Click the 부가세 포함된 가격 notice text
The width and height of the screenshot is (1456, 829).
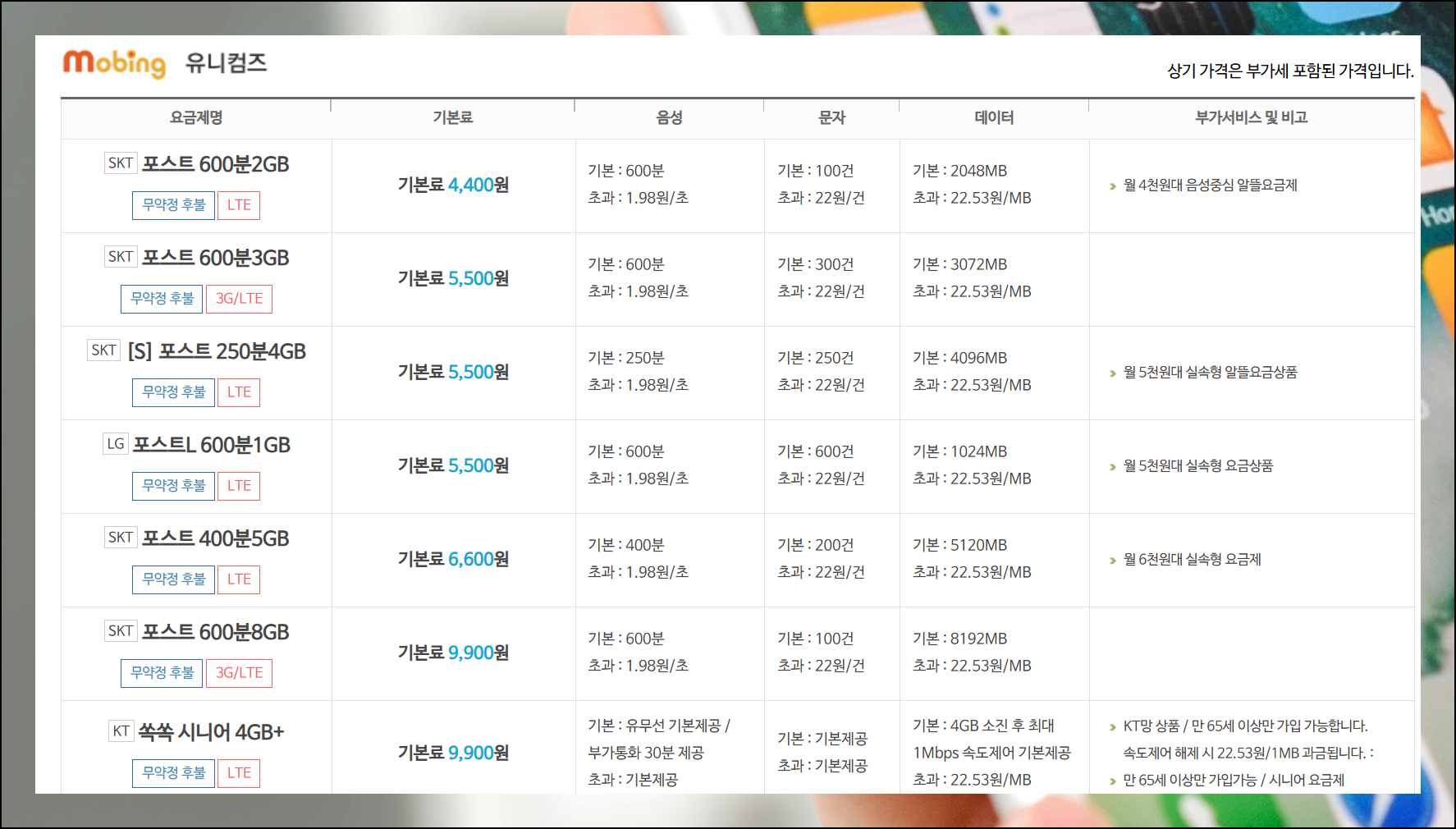[x=1290, y=71]
